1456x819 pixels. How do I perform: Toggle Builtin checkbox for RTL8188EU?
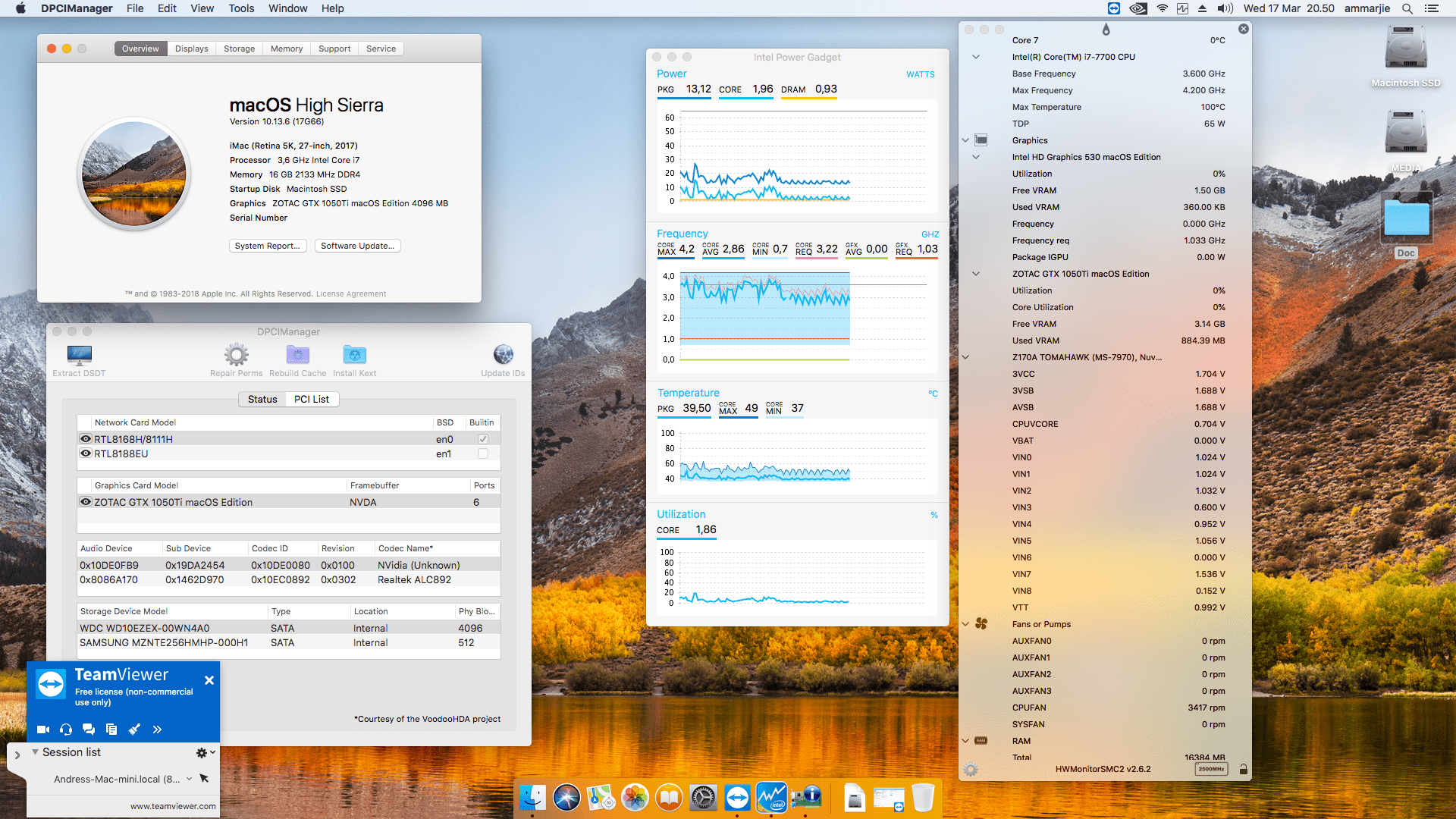pyautogui.click(x=483, y=453)
